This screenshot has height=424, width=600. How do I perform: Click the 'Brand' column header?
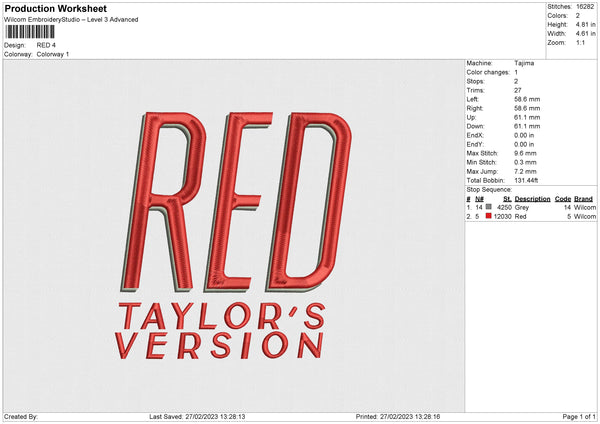point(583,199)
